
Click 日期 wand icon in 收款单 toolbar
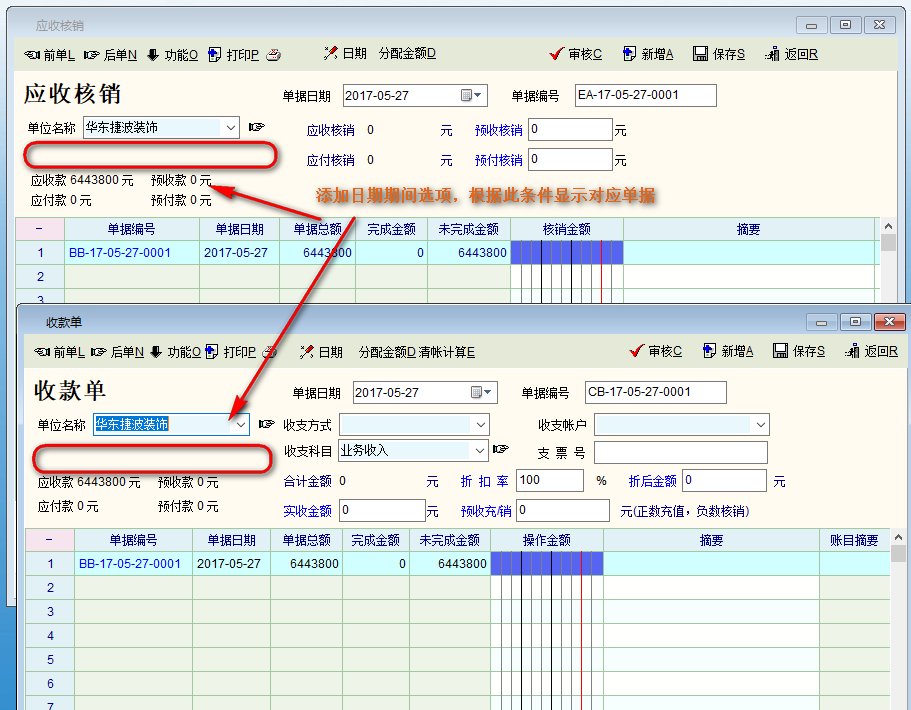[x=306, y=351]
